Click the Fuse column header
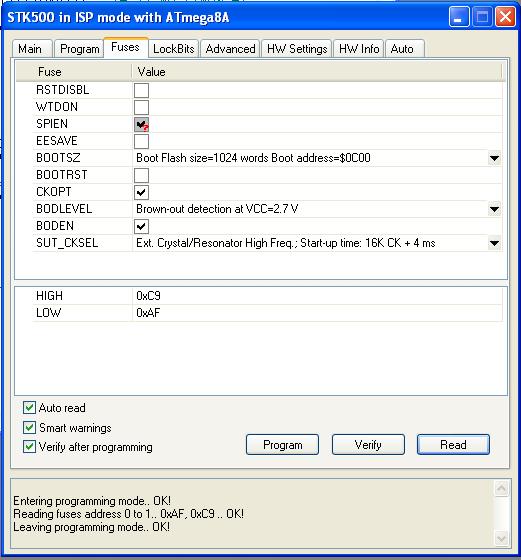This screenshot has height=560, width=521. pos(74,72)
